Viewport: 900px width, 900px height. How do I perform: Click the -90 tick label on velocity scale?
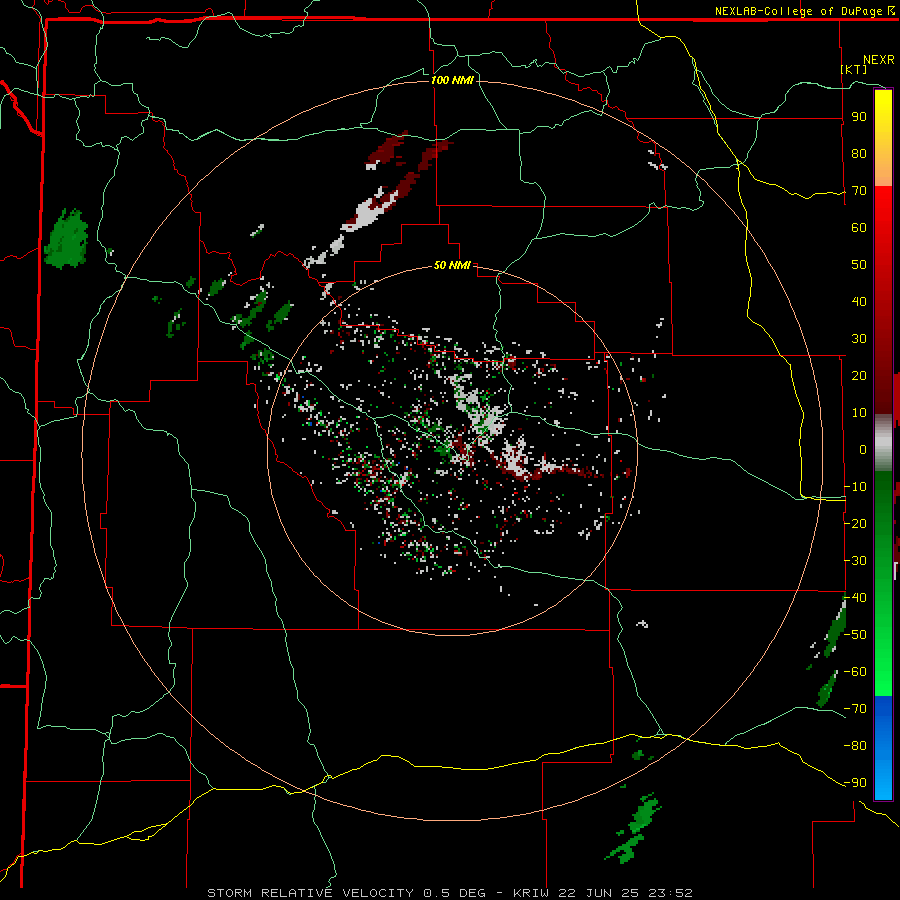click(x=855, y=783)
